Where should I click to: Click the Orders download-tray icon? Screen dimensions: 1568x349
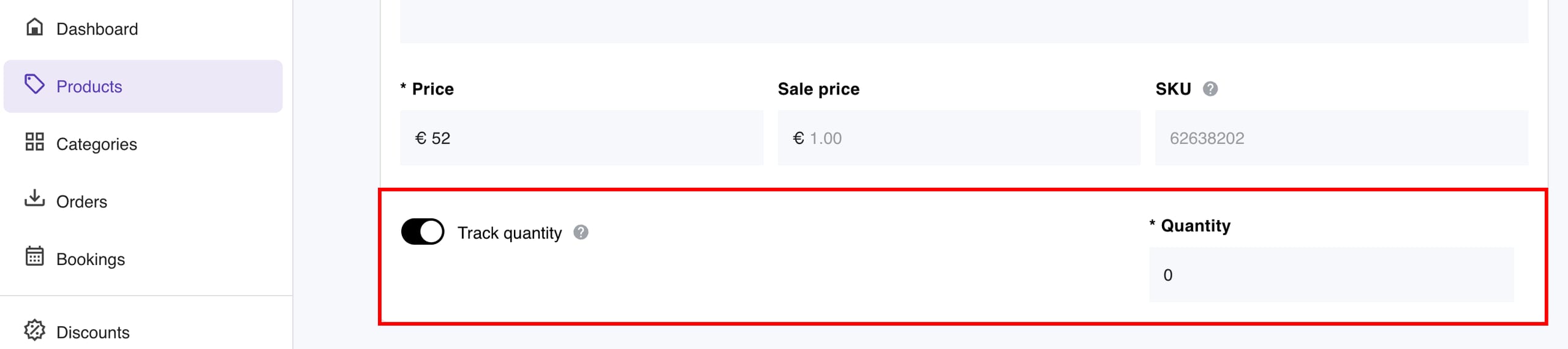pyautogui.click(x=35, y=199)
